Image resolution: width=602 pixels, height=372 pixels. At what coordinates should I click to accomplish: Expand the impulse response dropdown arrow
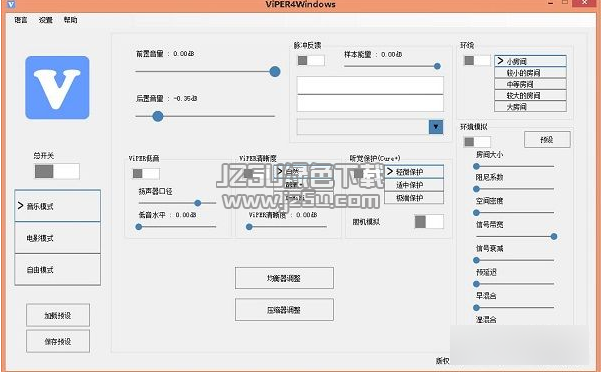436,127
